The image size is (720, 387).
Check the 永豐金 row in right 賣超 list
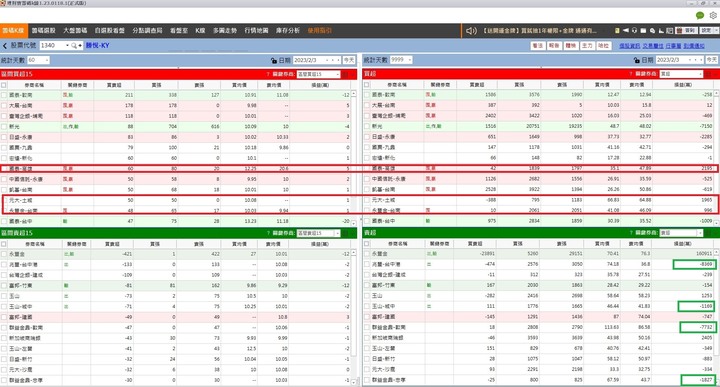366,253
